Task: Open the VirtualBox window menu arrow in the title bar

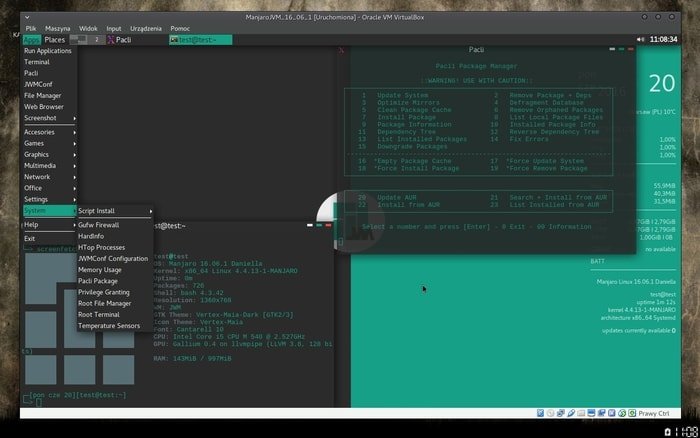Action: point(27,17)
